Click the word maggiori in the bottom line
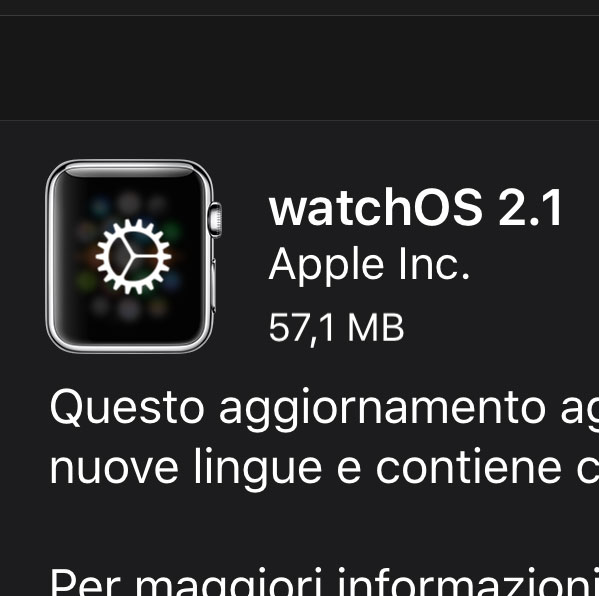The height and width of the screenshot is (596, 599). tap(229, 583)
